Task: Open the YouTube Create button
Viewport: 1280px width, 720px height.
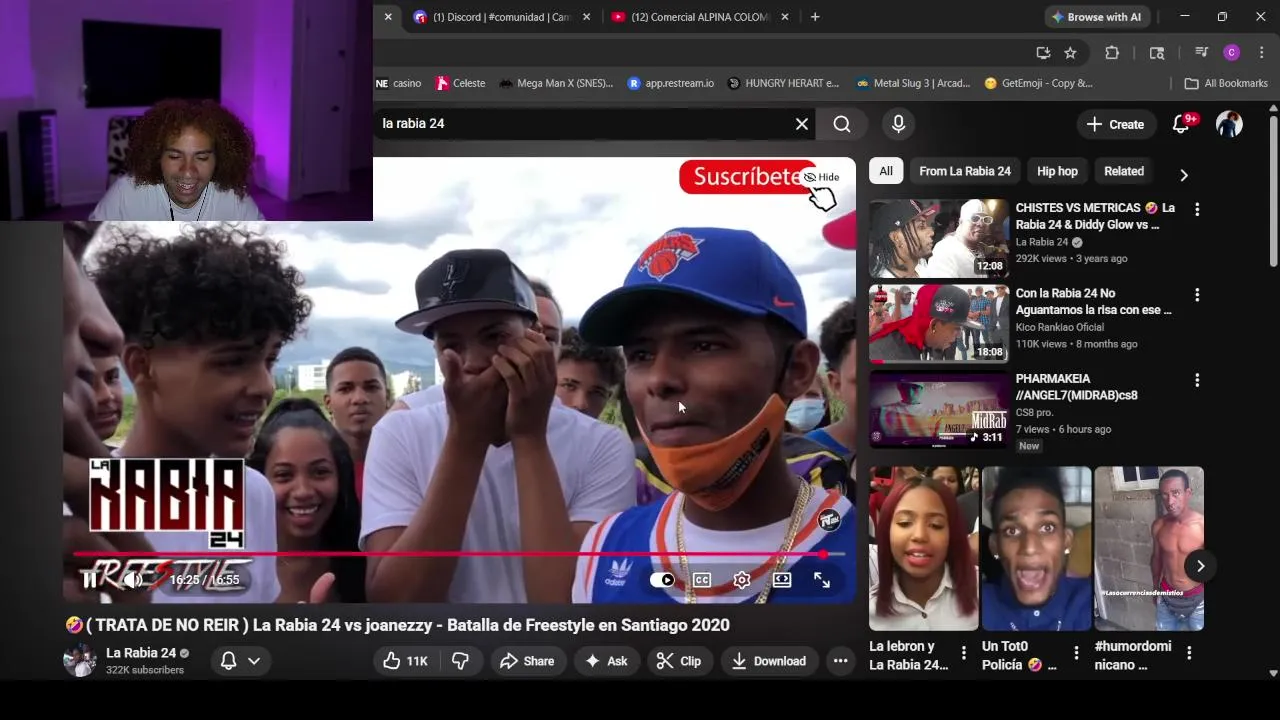Action: point(1115,124)
